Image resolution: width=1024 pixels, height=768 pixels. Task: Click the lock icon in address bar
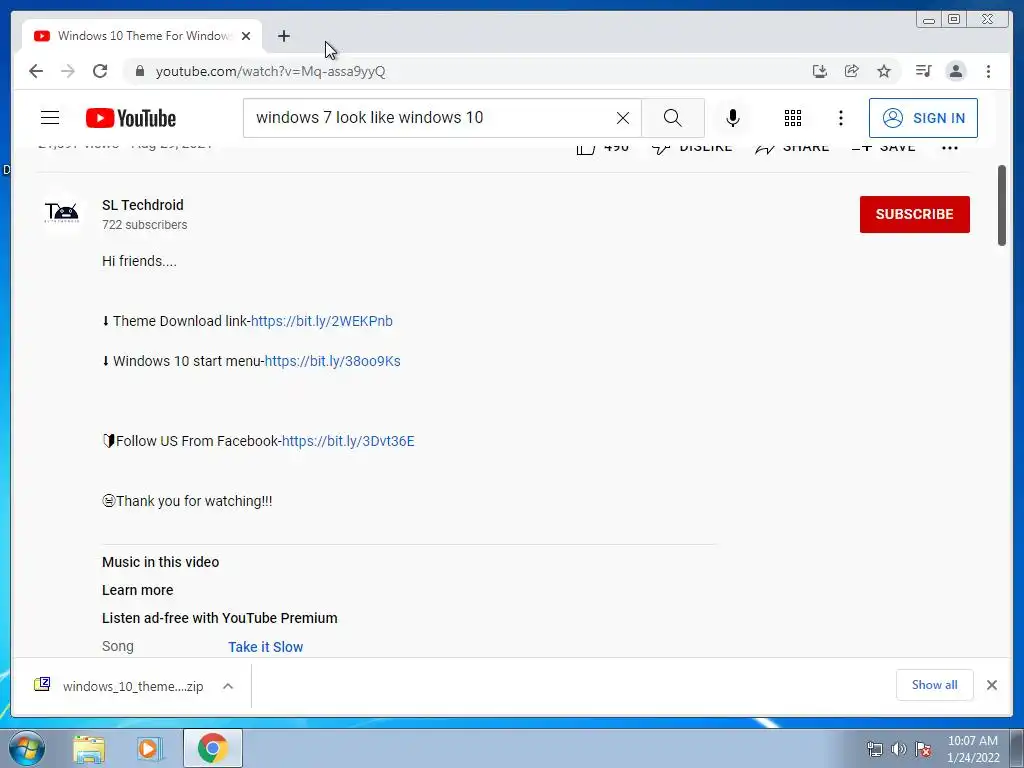click(140, 71)
